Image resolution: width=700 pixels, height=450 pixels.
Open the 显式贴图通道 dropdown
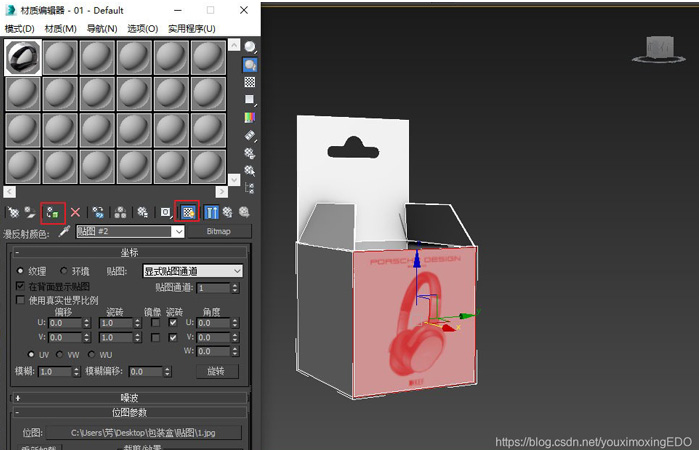tap(193, 270)
